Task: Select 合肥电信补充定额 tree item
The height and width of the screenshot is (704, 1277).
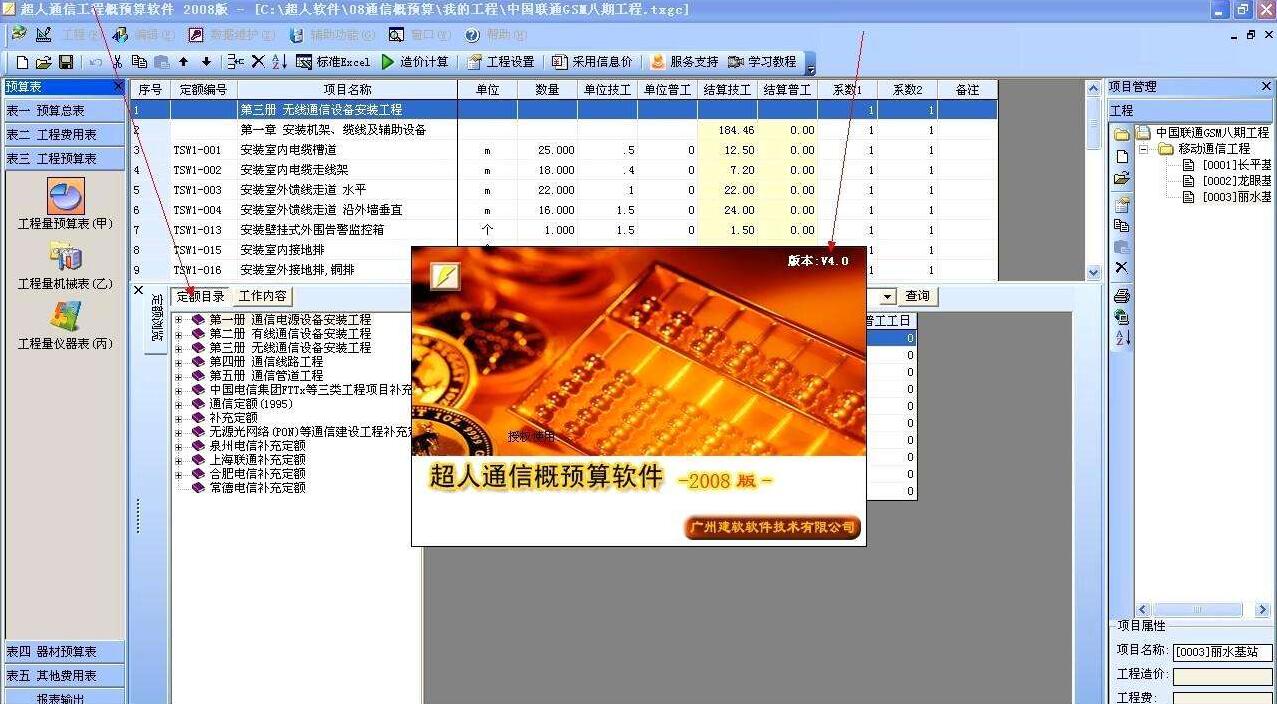Action: 257,474
